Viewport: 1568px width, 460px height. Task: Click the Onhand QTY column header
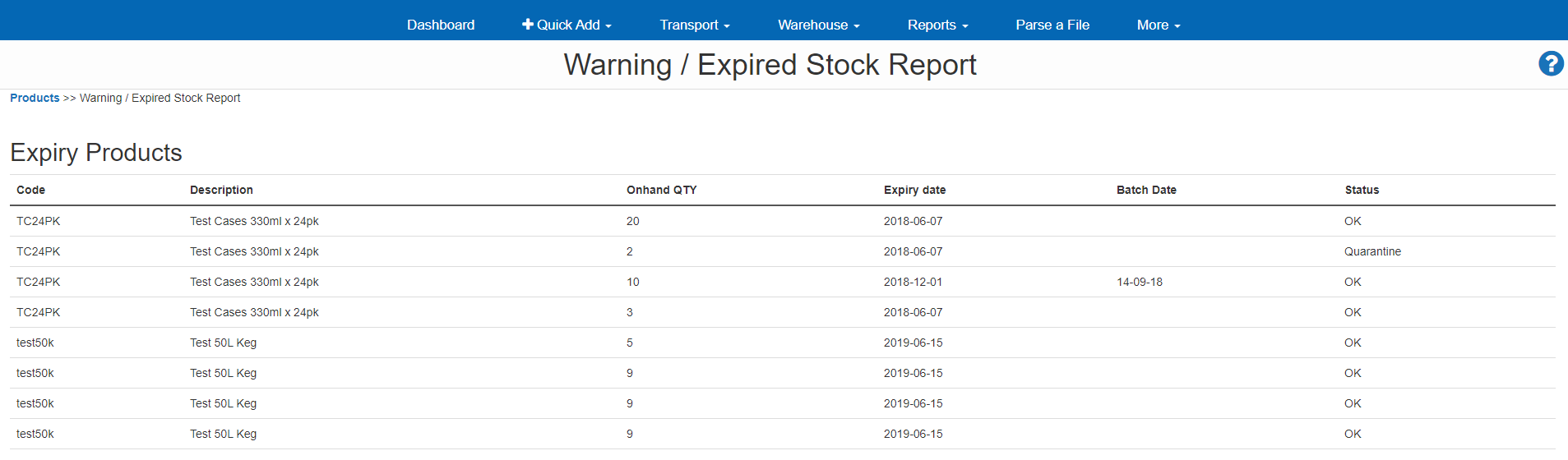click(x=662, y=190)
